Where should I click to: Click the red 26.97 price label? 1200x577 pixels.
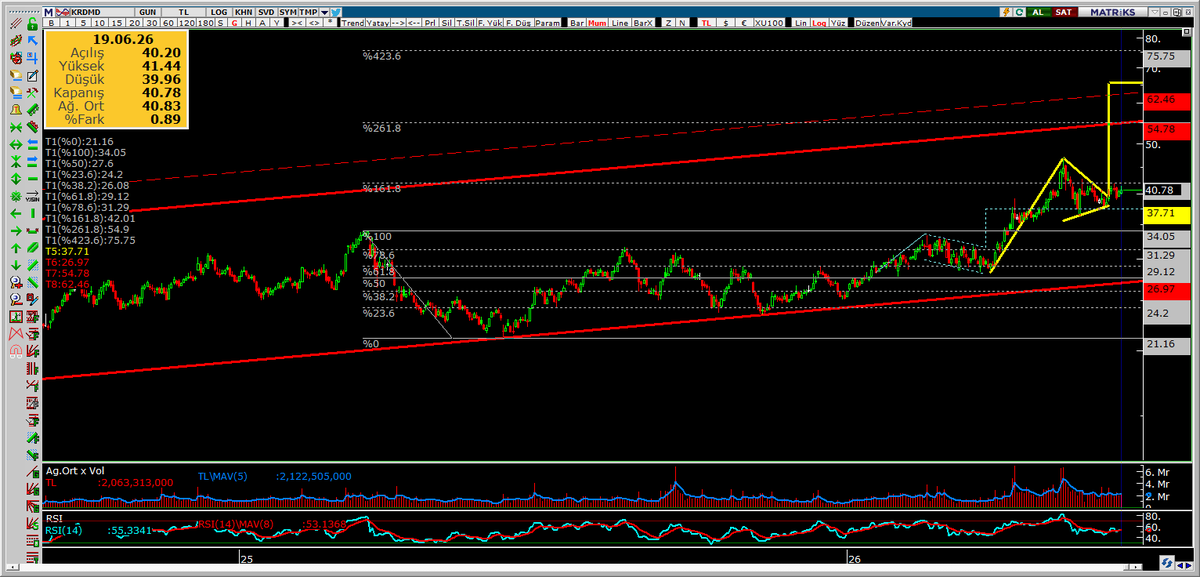click(x=1165, y=289)
